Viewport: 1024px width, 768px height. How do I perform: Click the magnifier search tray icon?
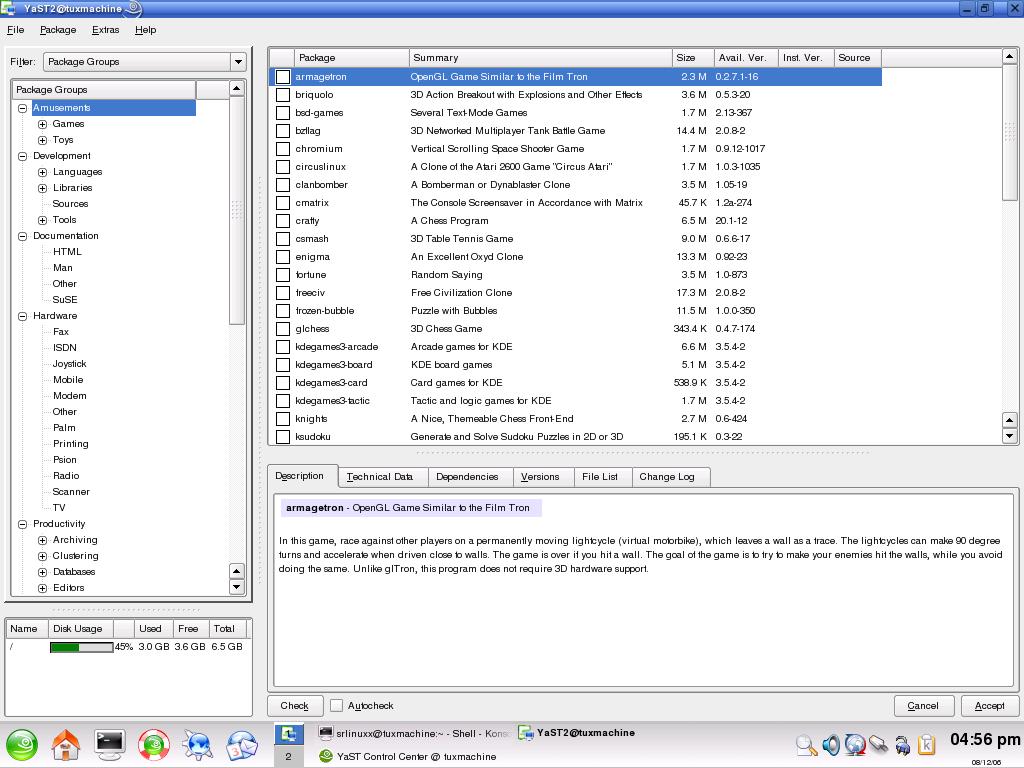point(806,744)
